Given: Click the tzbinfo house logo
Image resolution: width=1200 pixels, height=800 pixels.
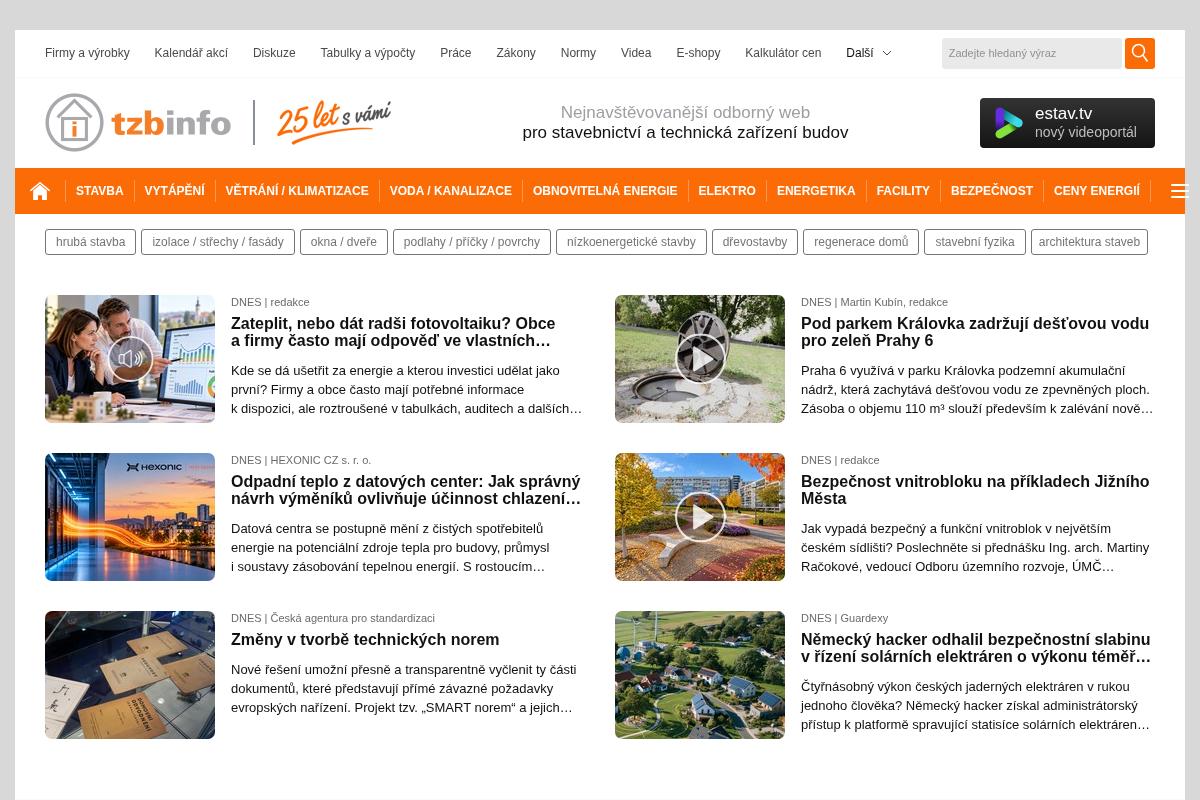Looking at the screenshot, I should click(138, 122).
